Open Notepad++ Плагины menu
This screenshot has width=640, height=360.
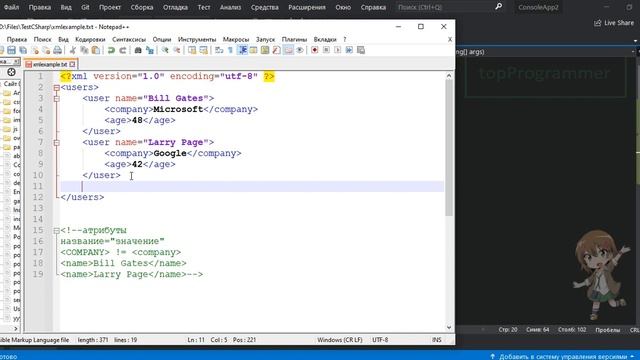pos(294,40)
